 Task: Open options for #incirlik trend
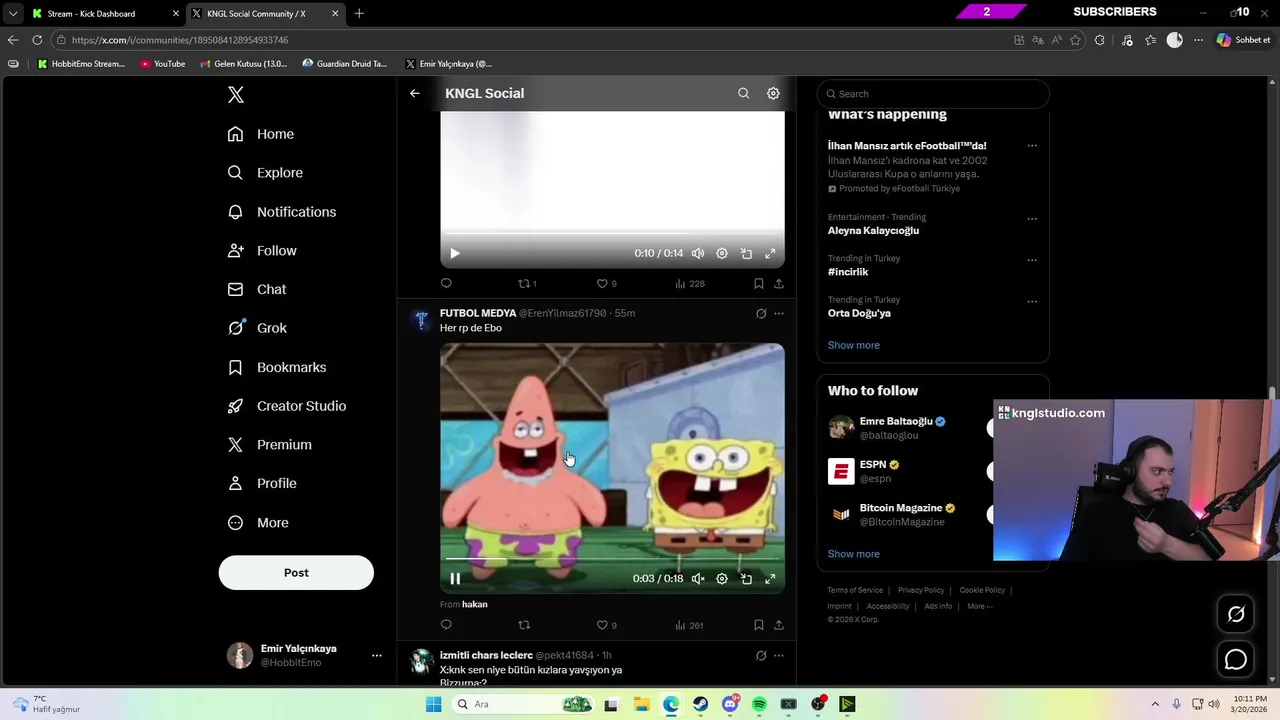coord(1032,260)
